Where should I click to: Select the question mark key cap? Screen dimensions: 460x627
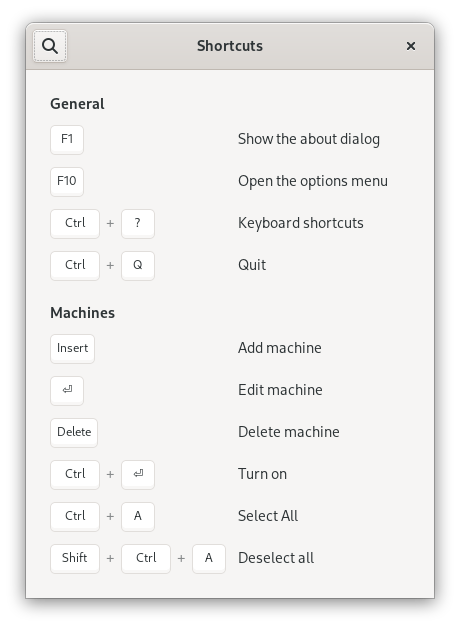click(x=138, y=223)
